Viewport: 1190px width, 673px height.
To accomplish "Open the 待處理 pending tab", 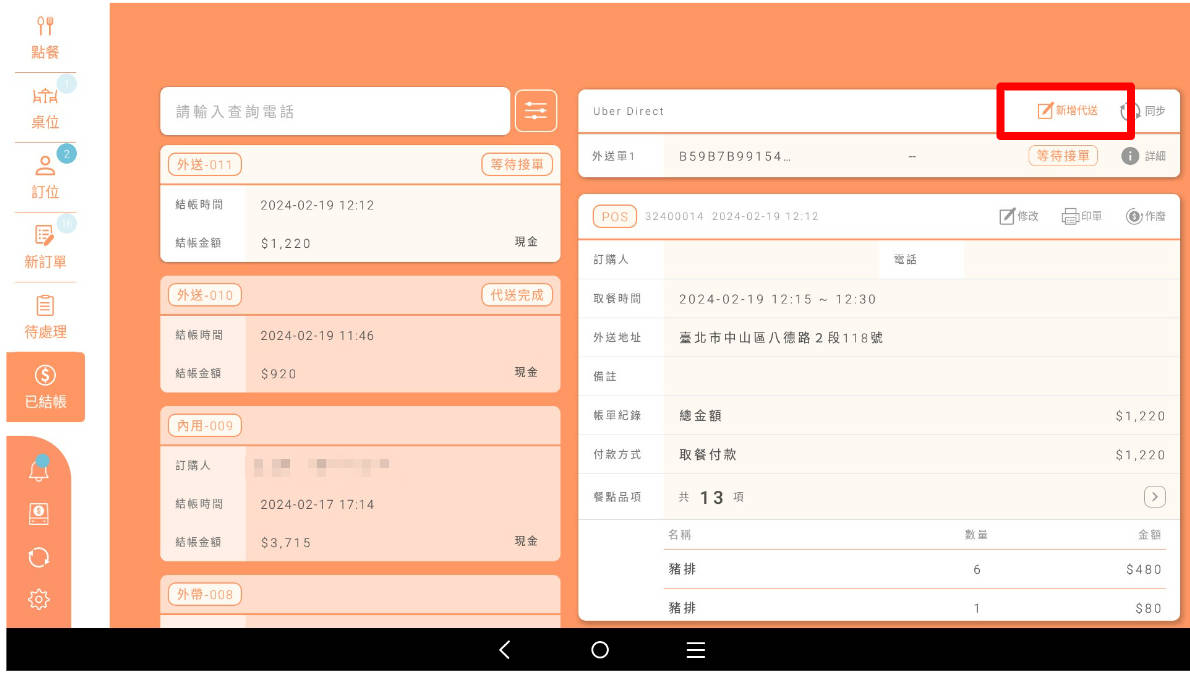I will click(45, 317).
